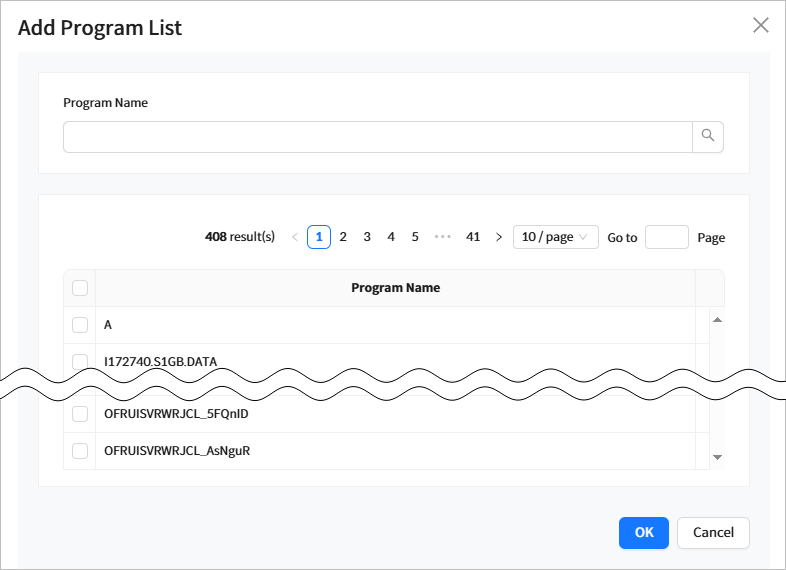786x570 pixels.
Task: Click the Go to page number box
Action: tap(667, 237)
